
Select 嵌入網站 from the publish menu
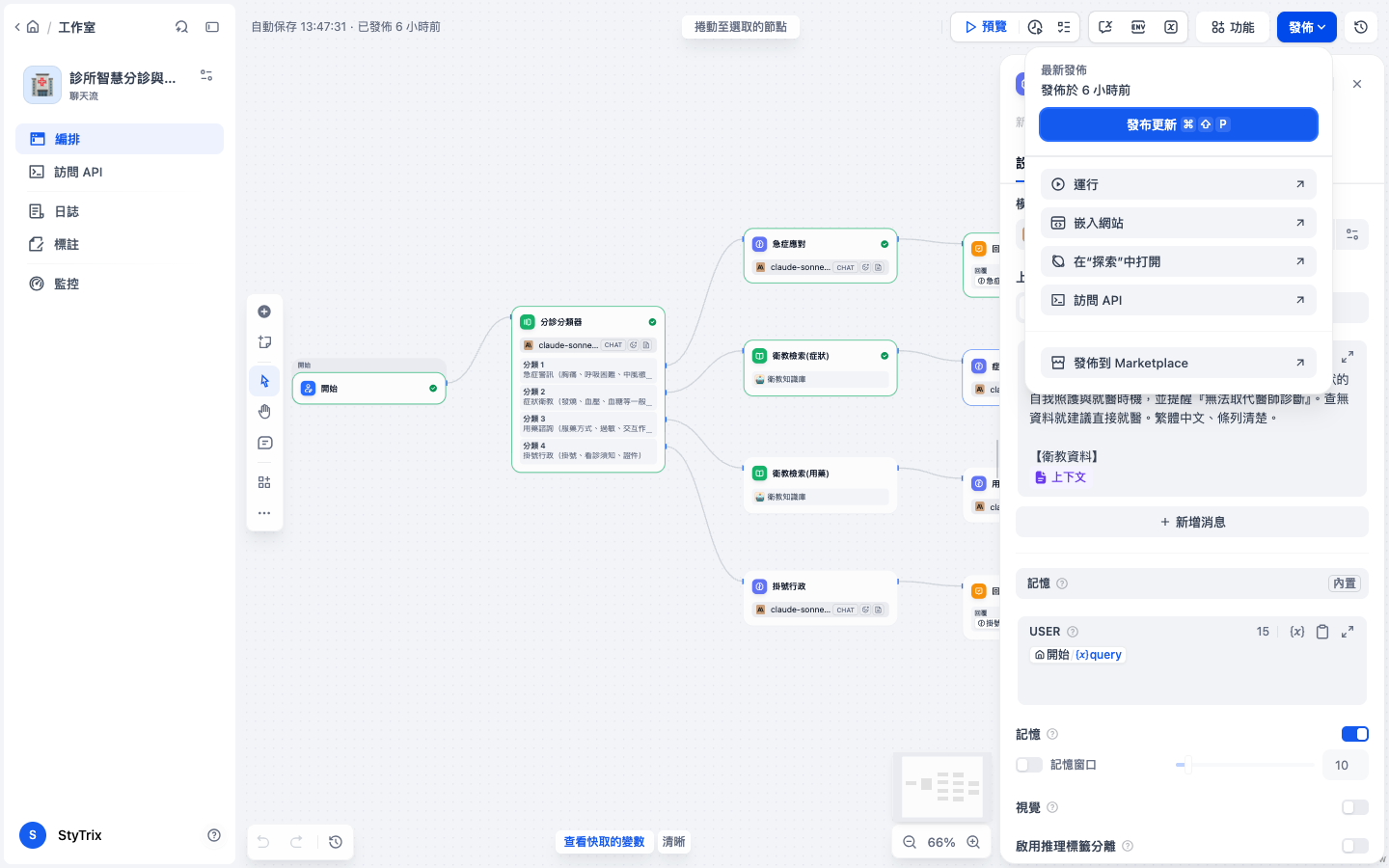[x=1179, y=223]
